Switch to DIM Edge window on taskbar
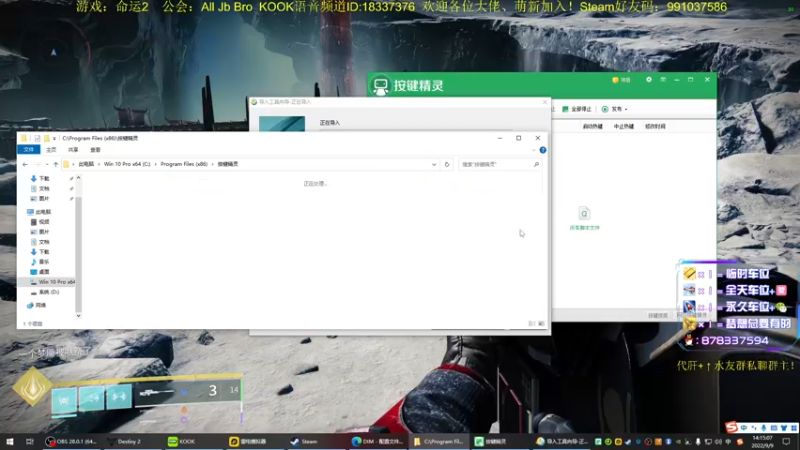Screen dimensions: 800x450 [378, 441]
